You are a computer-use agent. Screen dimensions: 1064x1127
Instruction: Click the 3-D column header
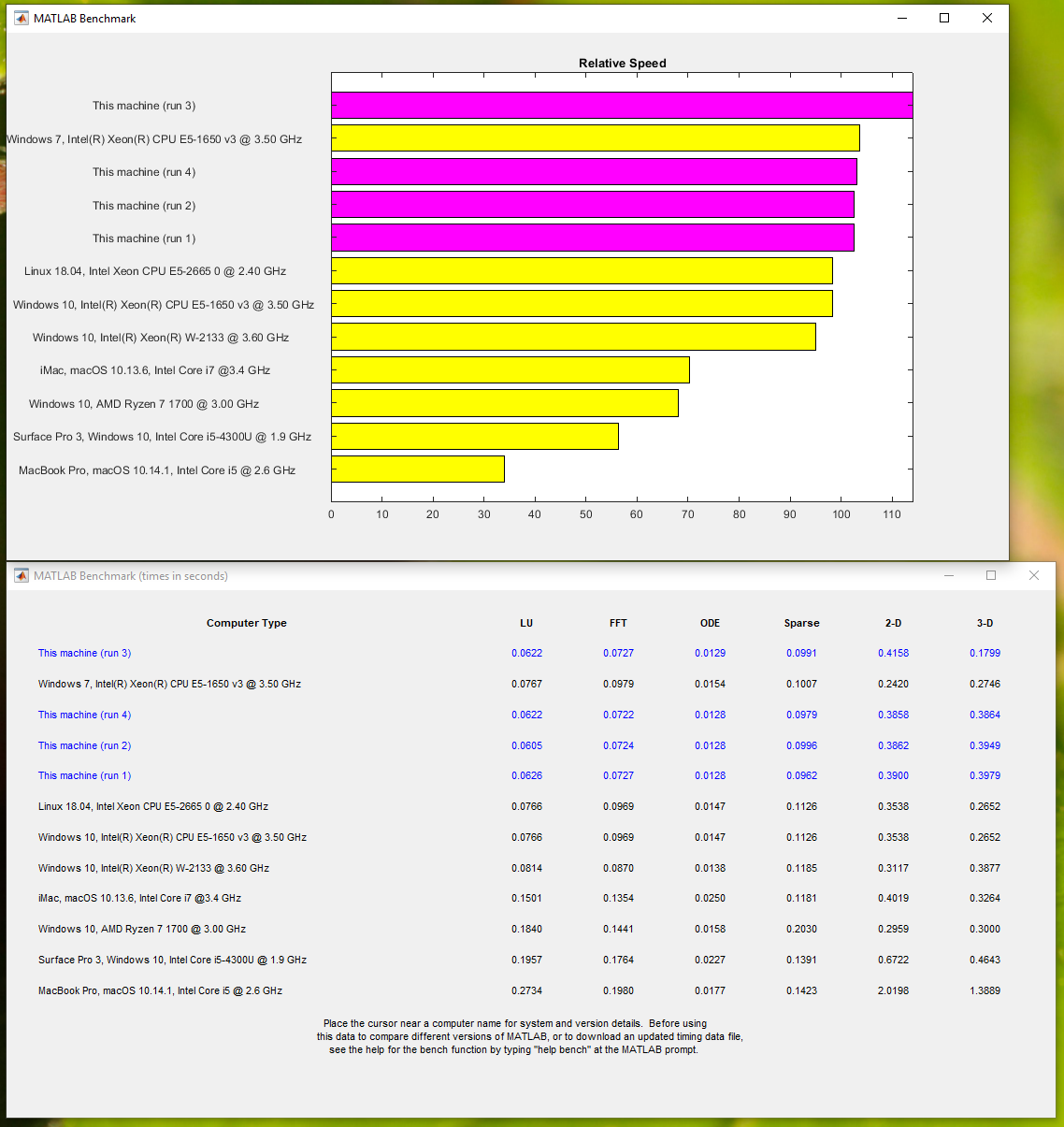(x=985, y=623)
